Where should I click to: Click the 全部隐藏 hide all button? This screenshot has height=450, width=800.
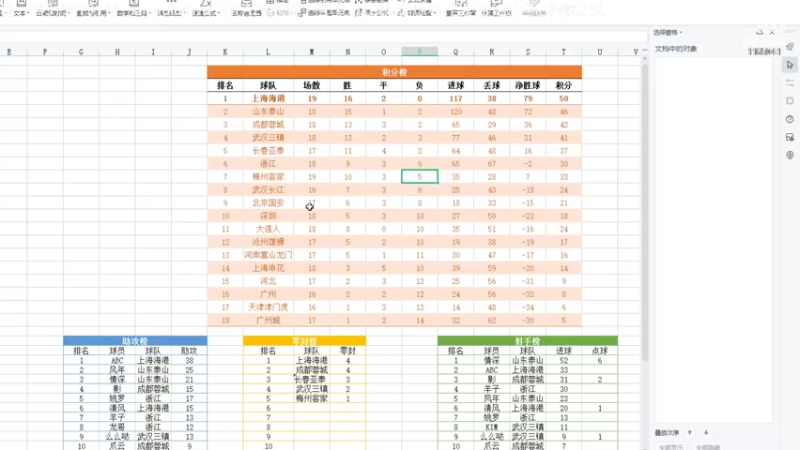click(x=708, y=447)
